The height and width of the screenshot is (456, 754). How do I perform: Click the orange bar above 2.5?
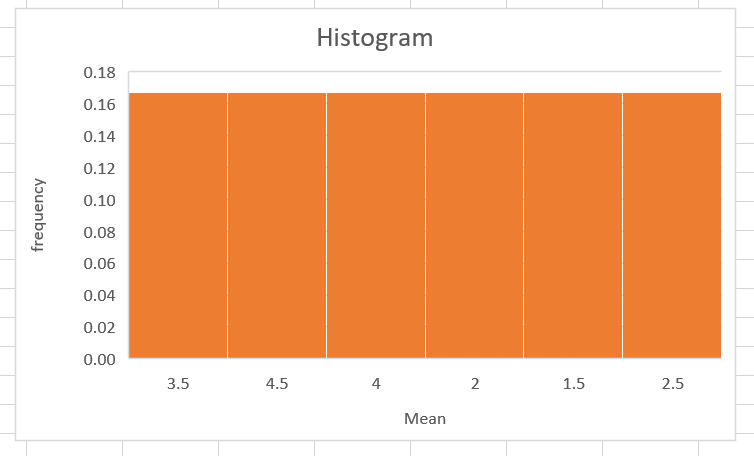pos(672,225)
